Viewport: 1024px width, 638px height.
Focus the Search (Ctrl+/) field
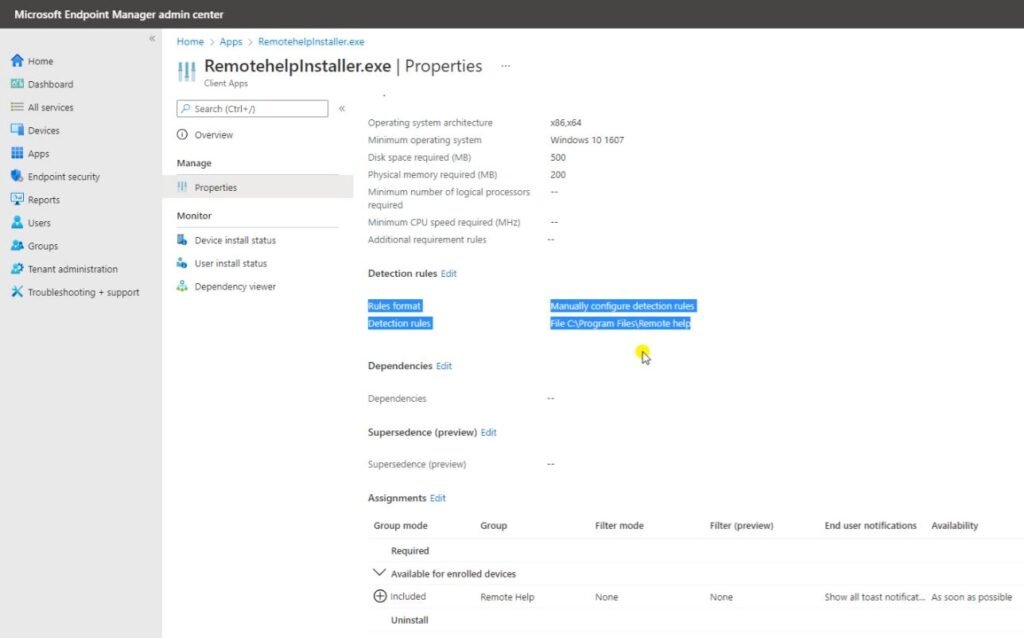pyautogui.click(x=252, y=108)
